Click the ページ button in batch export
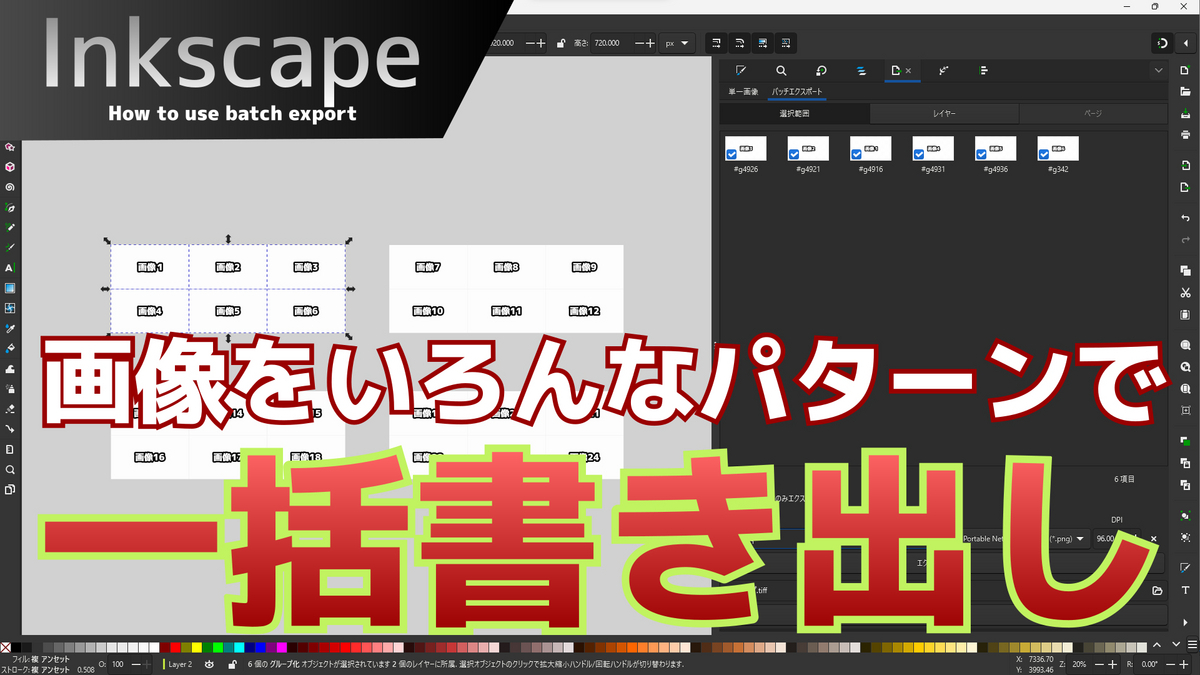 (x=1093, y=112)
